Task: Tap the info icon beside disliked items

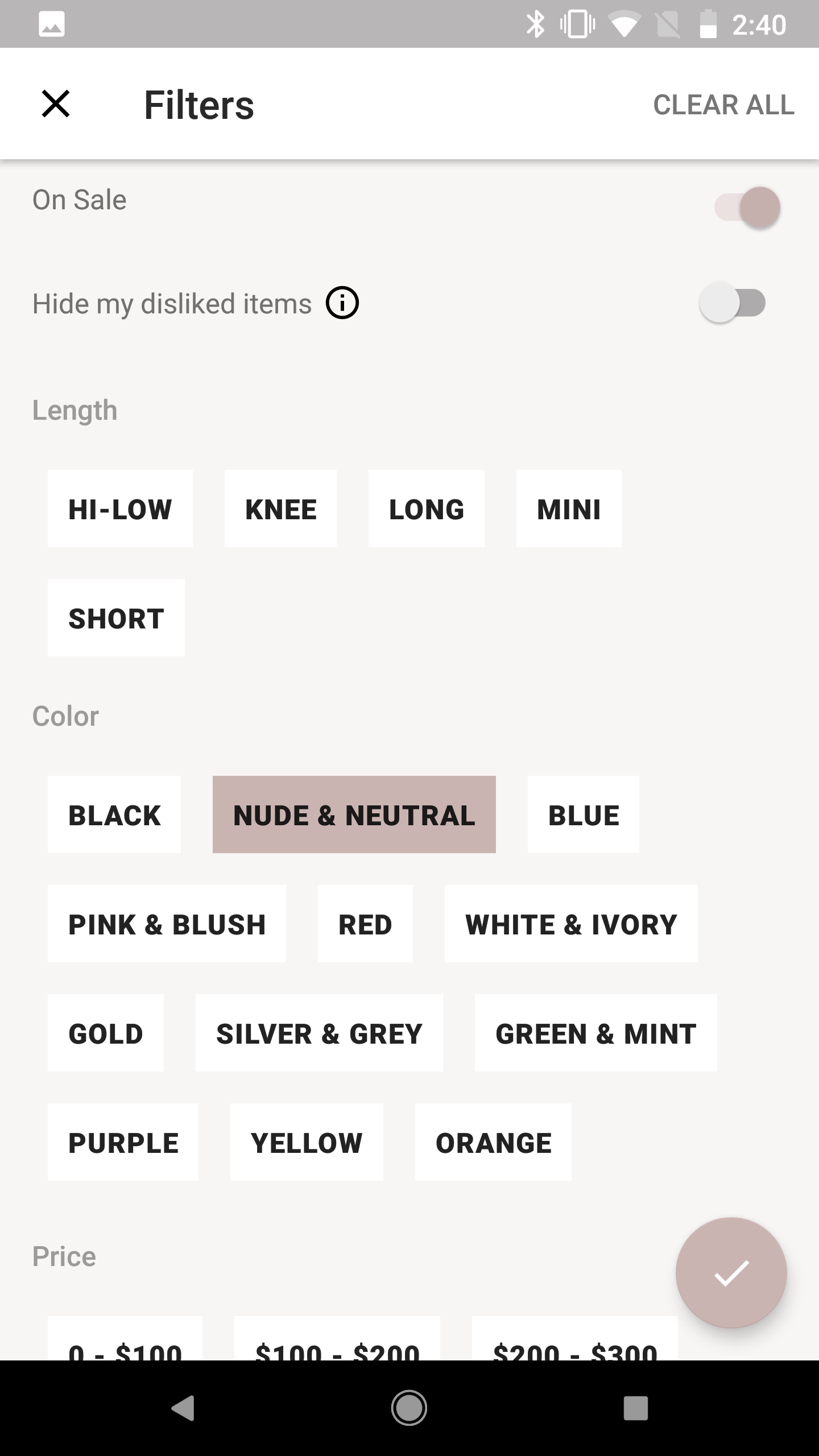Action: pyautogui.click(x=342, y=303)
